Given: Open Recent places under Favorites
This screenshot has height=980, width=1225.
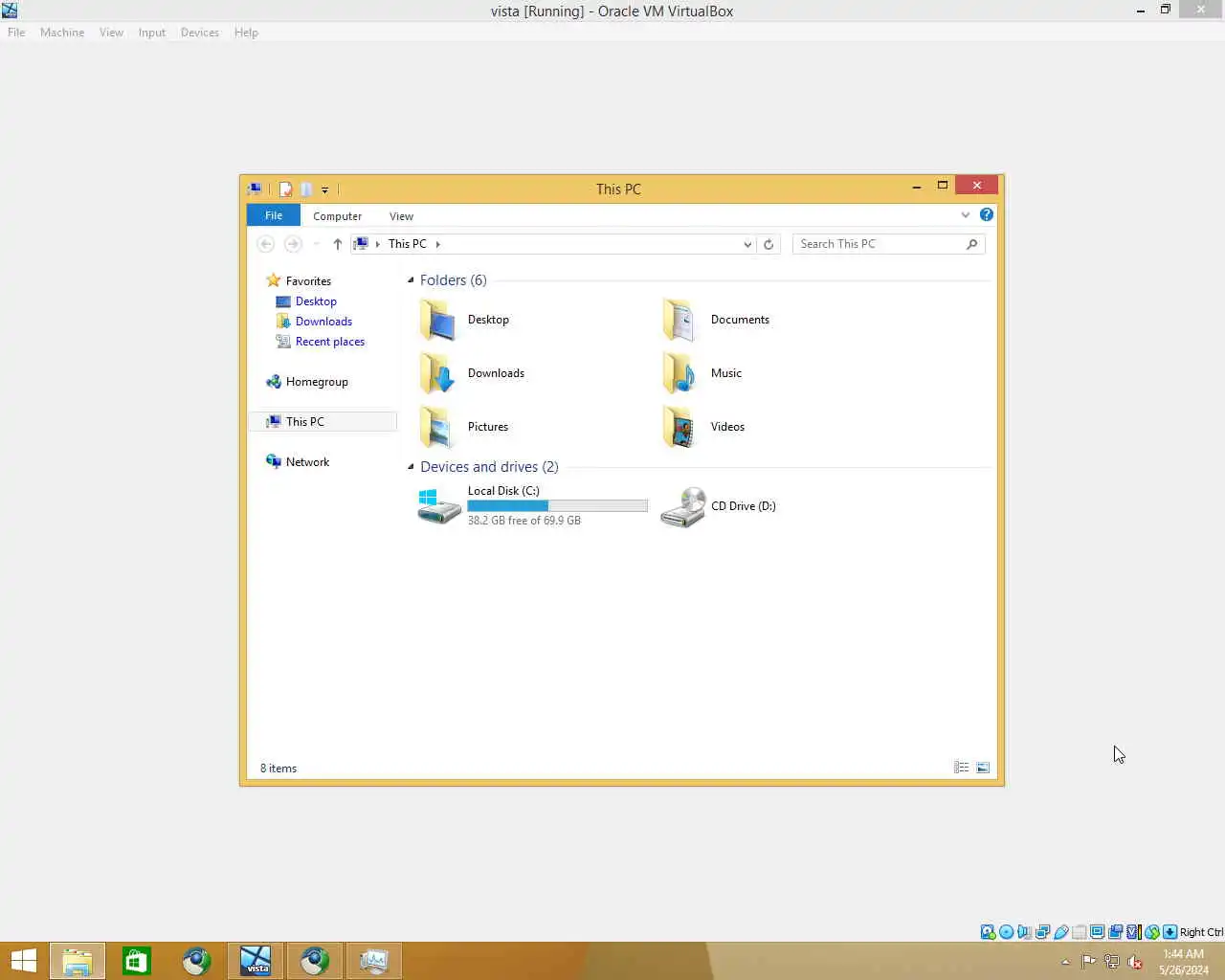Looking at the screenshot, I should pos(329,342).
